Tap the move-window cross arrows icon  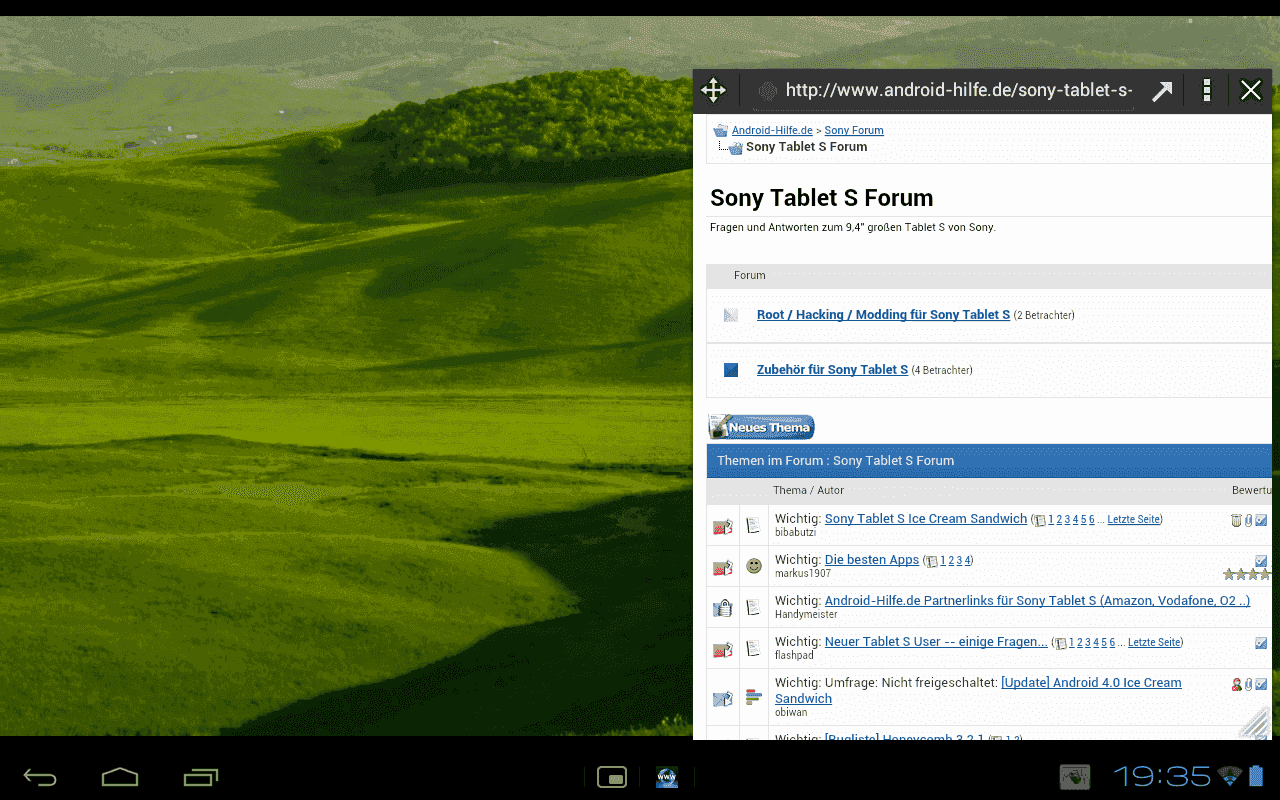coord(713,91)
